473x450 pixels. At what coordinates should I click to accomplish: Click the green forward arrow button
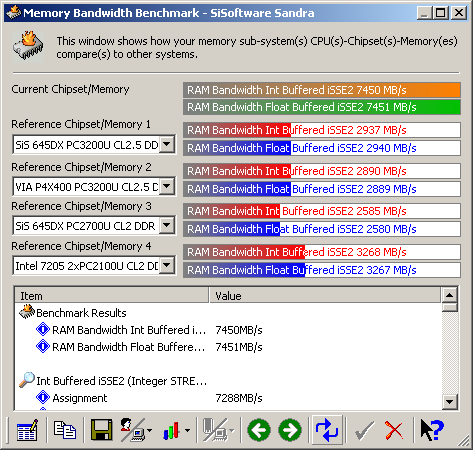point(290,430)
